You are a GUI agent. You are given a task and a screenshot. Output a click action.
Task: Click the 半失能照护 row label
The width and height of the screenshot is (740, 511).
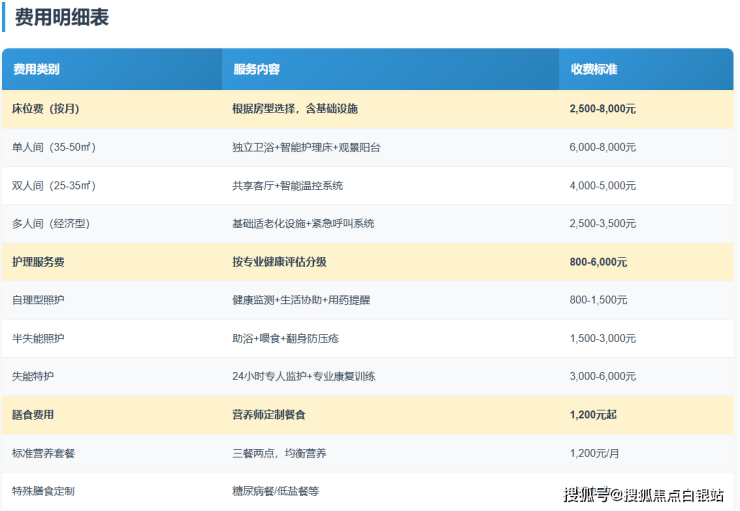(38, 338)
